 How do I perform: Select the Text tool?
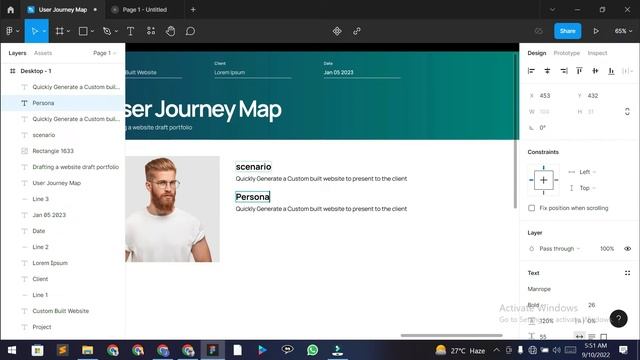coord(131,31)
